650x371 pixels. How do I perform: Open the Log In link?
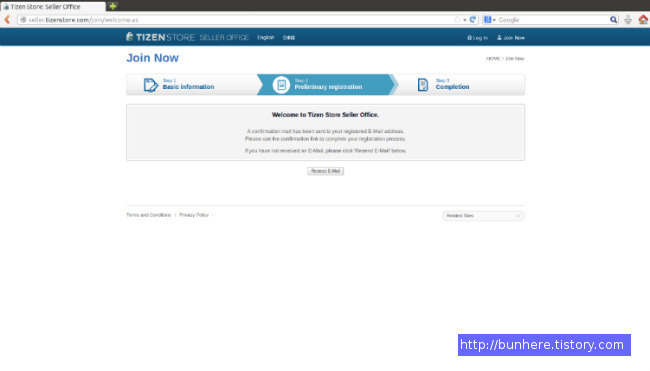(x=478, y=38)
